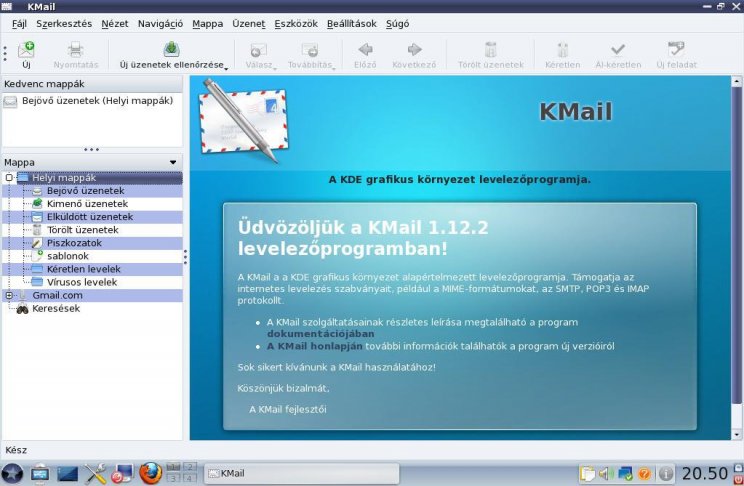Open the Elküldött üzenetek sent folder
The width and height of the screenshot is (744, 486).
[x=90, y=217]
